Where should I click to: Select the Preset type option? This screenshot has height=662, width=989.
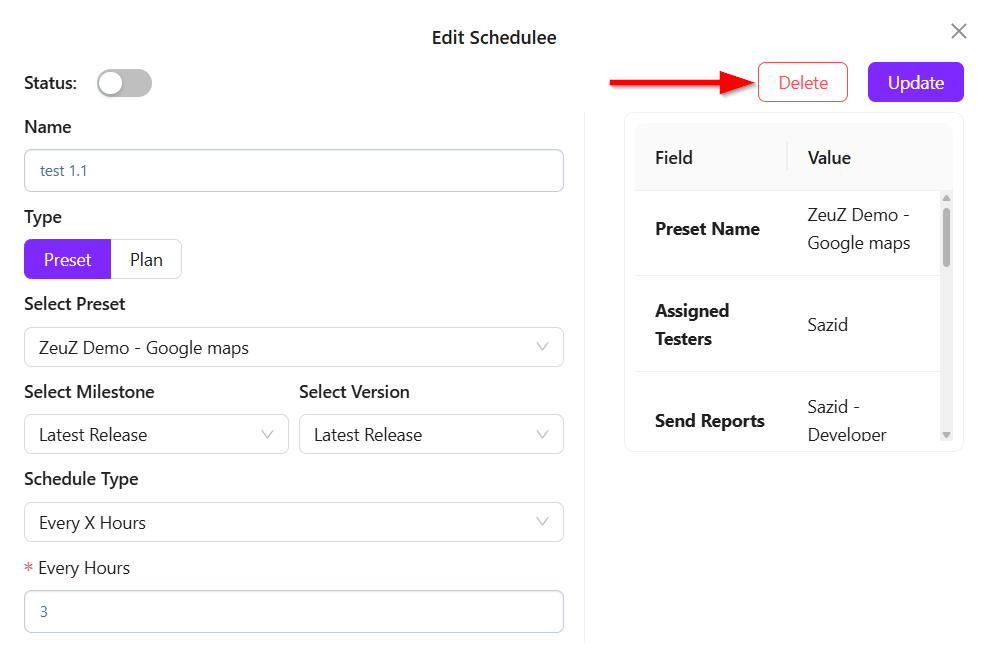click(x=67, y=260)
